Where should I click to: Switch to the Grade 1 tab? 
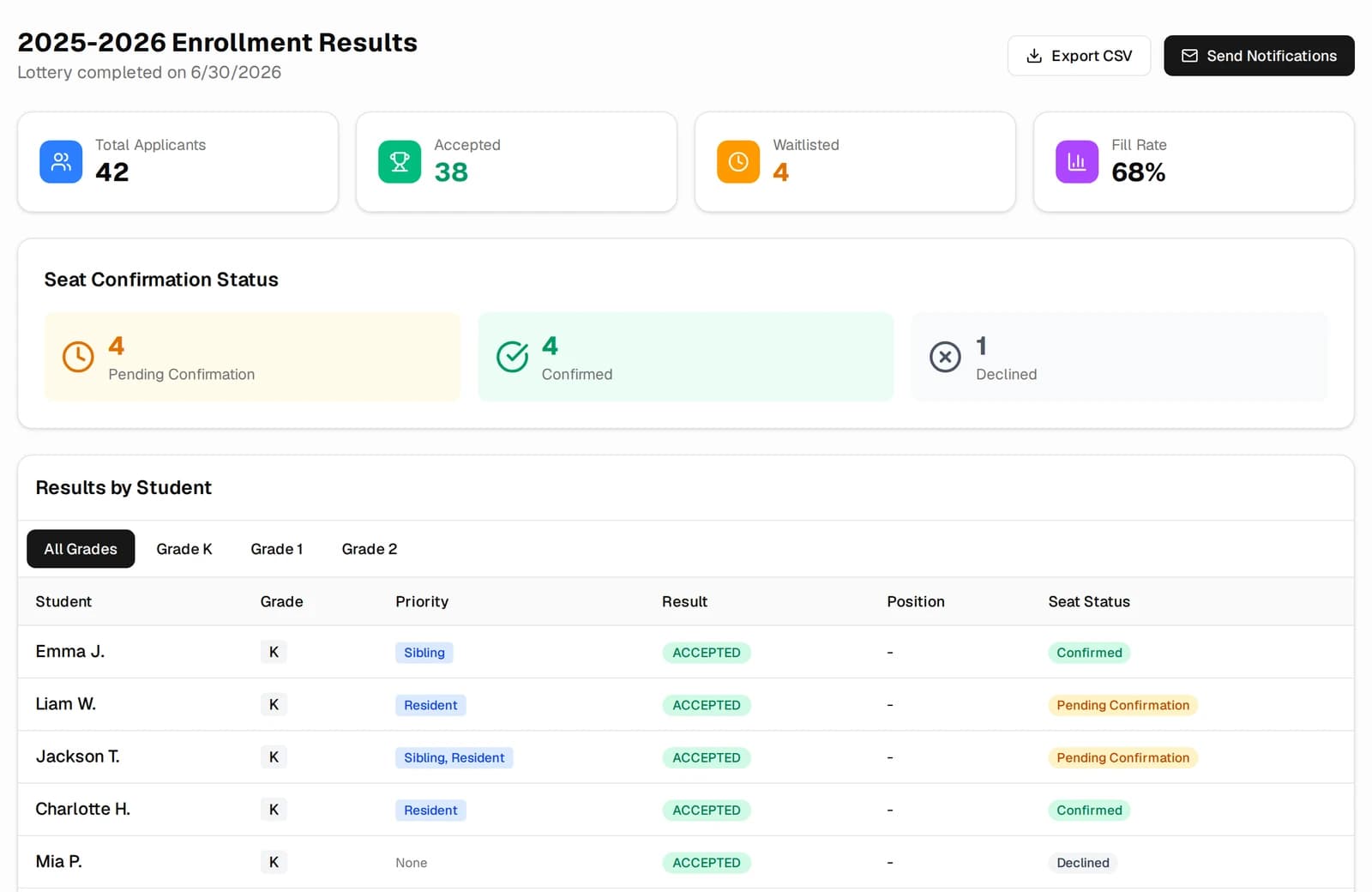(277, 549)
